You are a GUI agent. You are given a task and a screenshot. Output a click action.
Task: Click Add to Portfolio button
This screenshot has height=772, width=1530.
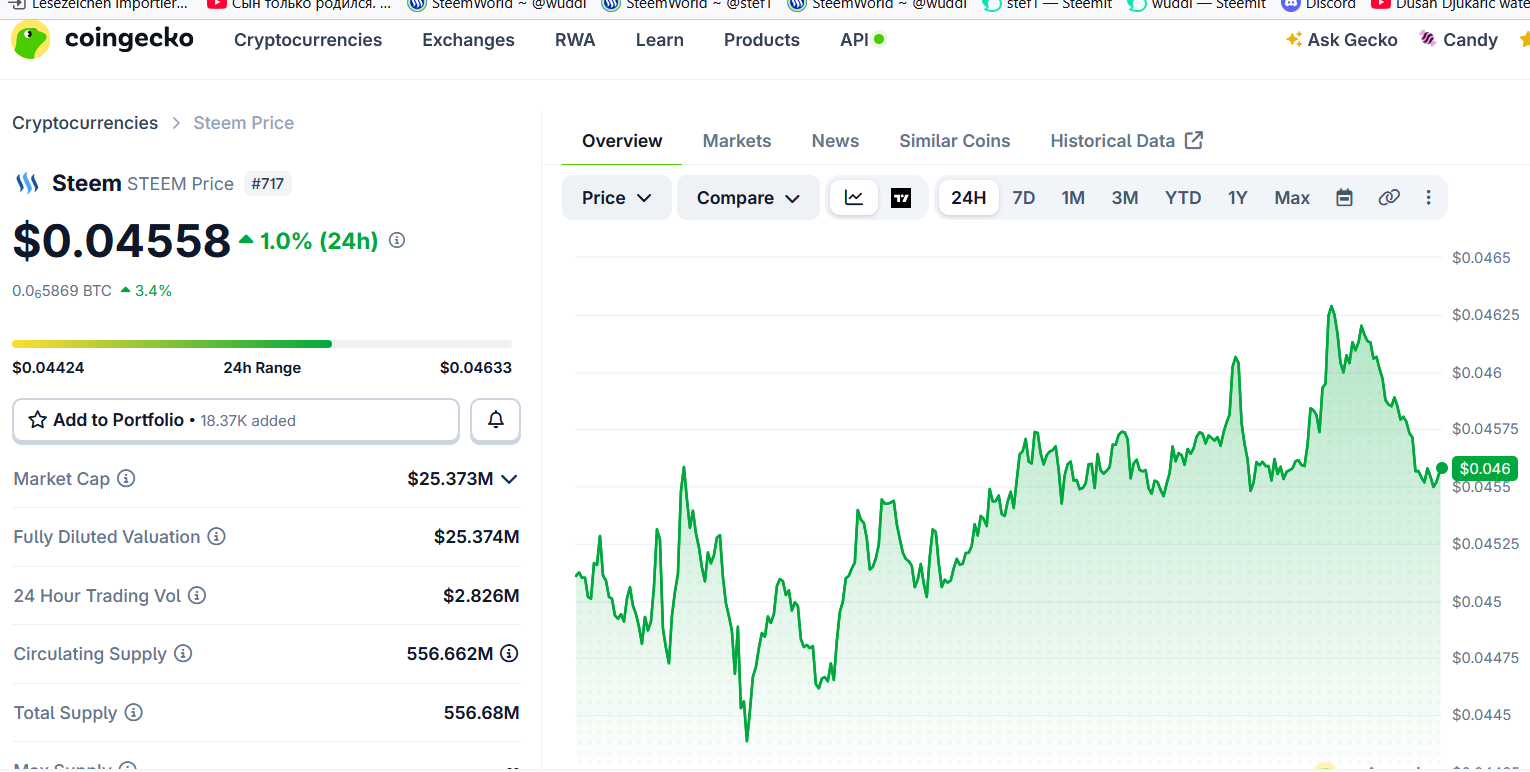click(235, 420)
